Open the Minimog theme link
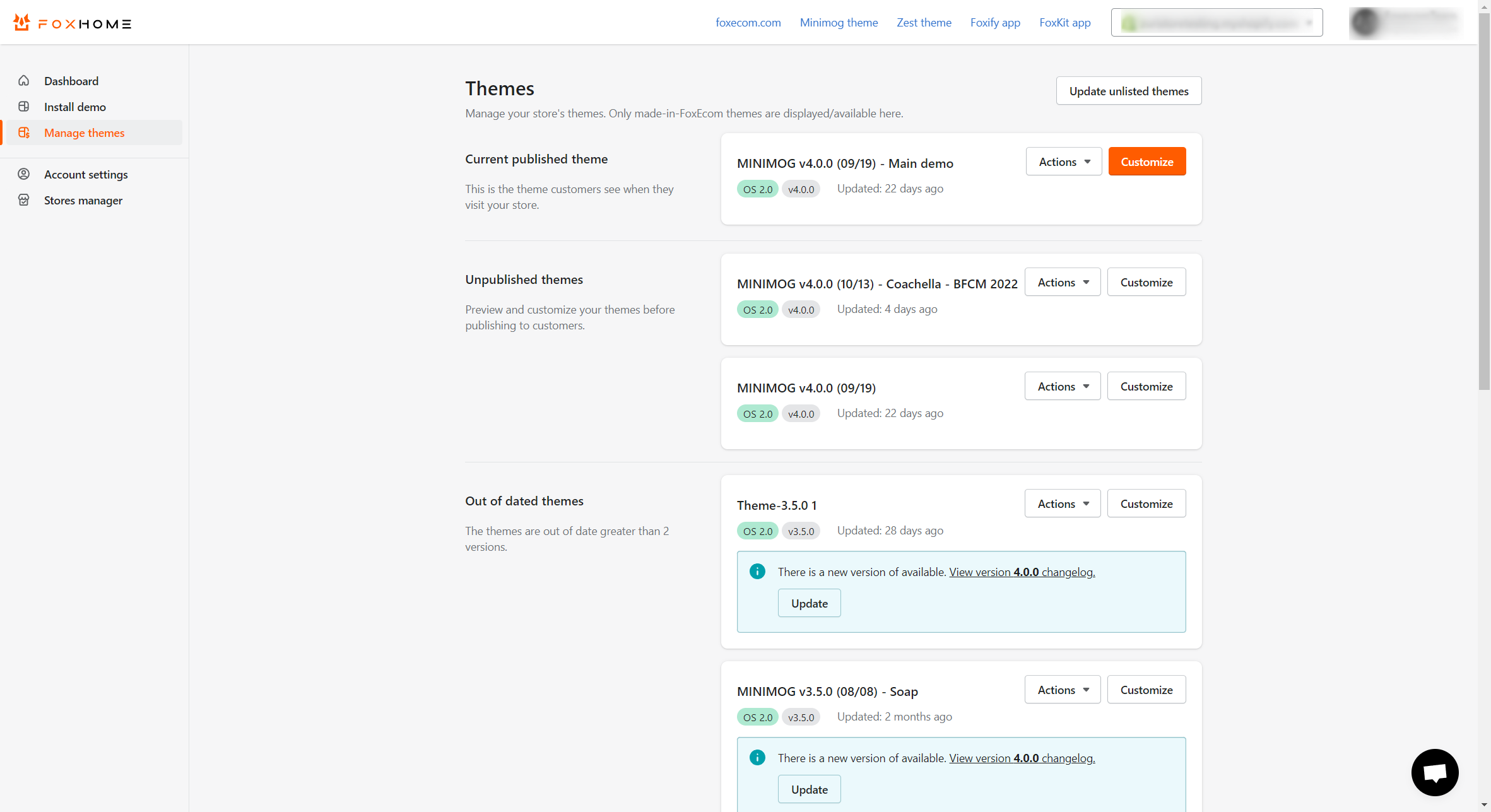The image size is (1491, 812). tap(839, 23)
